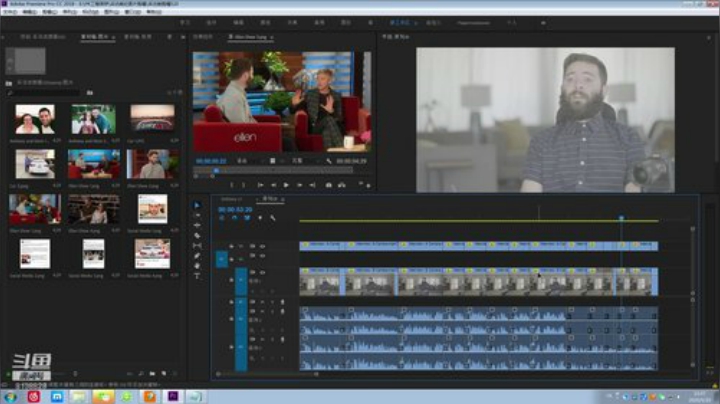This screenshot has width=720, height=404.
Task: Select the Hand tool
Action: click(197, 266)
